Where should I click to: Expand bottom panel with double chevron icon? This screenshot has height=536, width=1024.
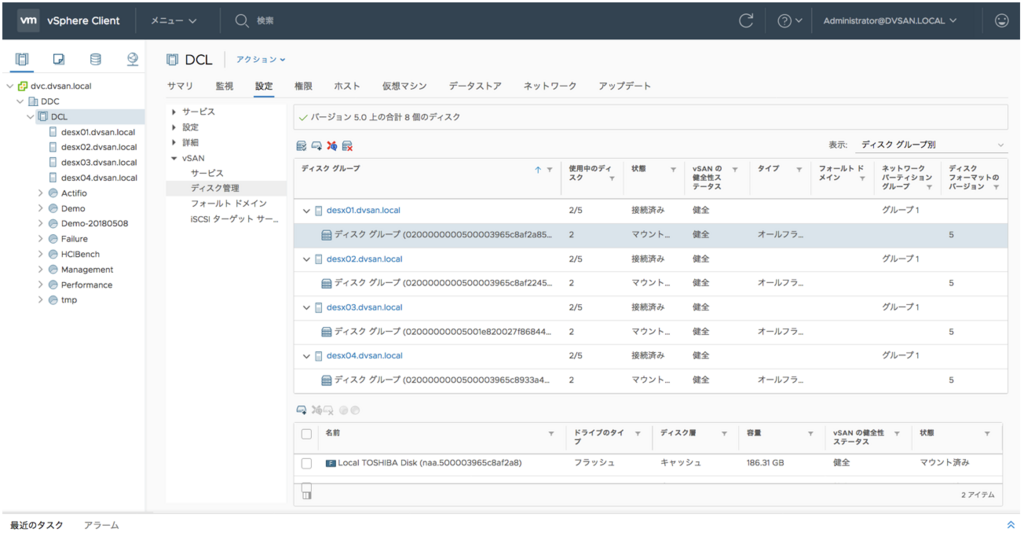1010,525
